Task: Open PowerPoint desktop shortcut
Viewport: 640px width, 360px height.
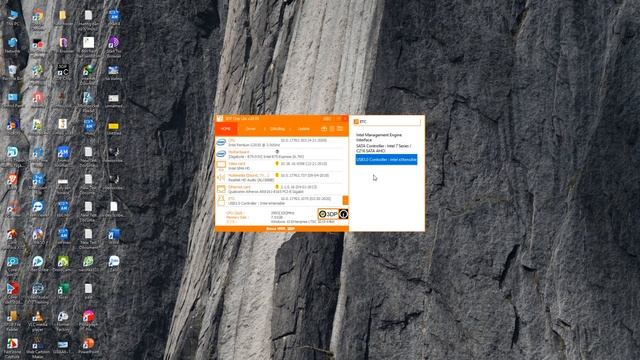Action: 88,346
